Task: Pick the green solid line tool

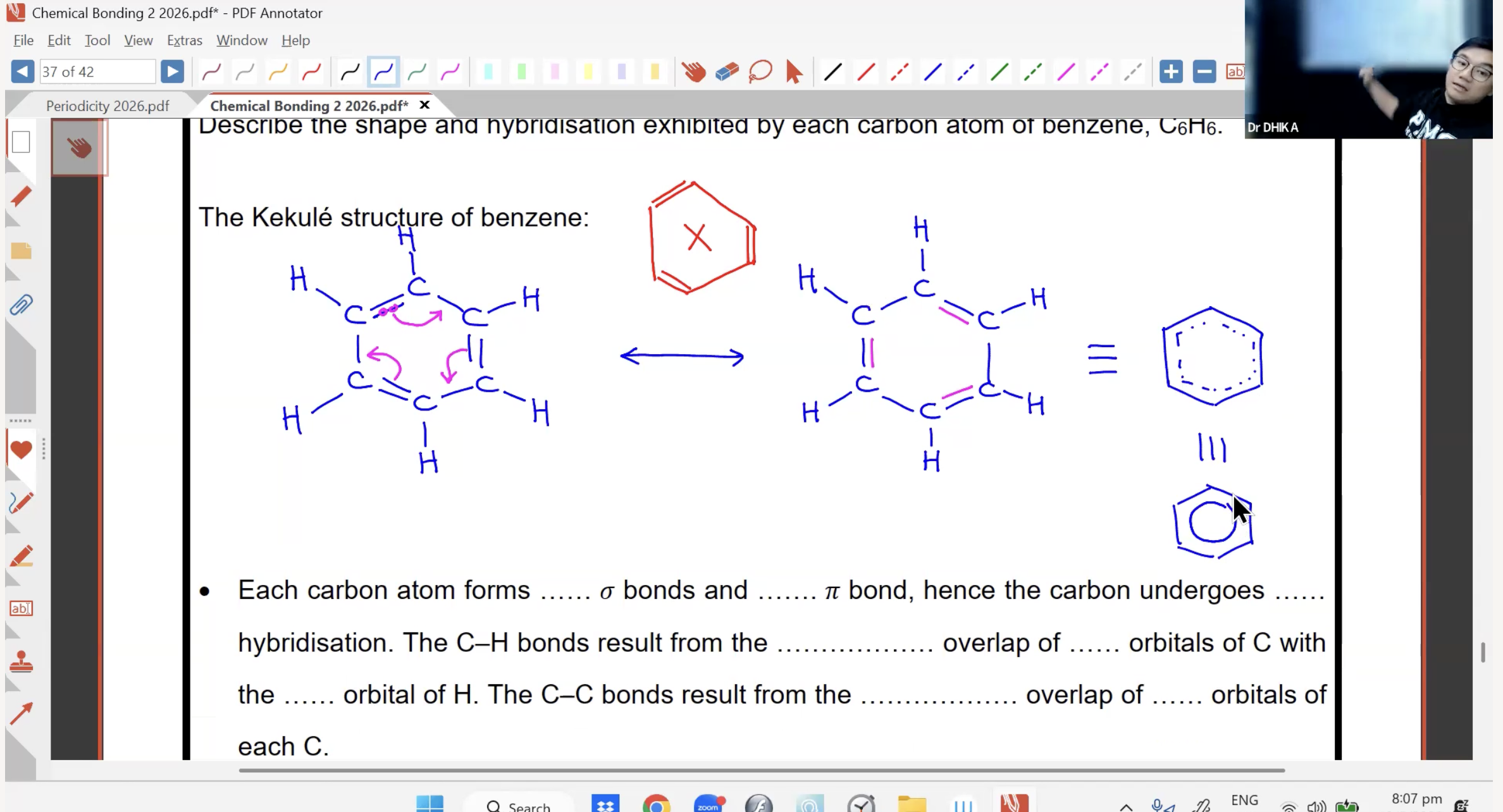Action: (x=999, y=71)
